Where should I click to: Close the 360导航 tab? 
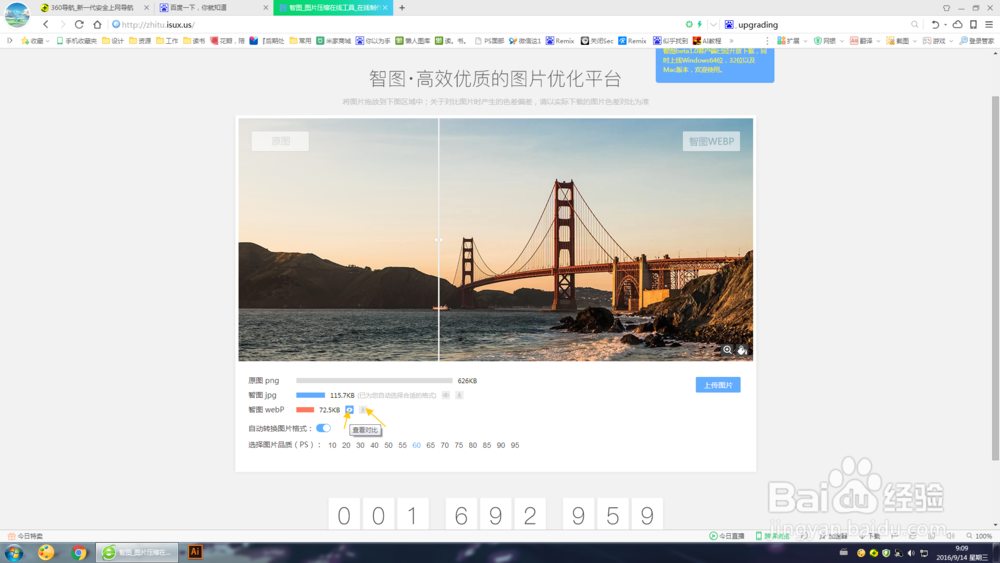[x=146, y=8]
